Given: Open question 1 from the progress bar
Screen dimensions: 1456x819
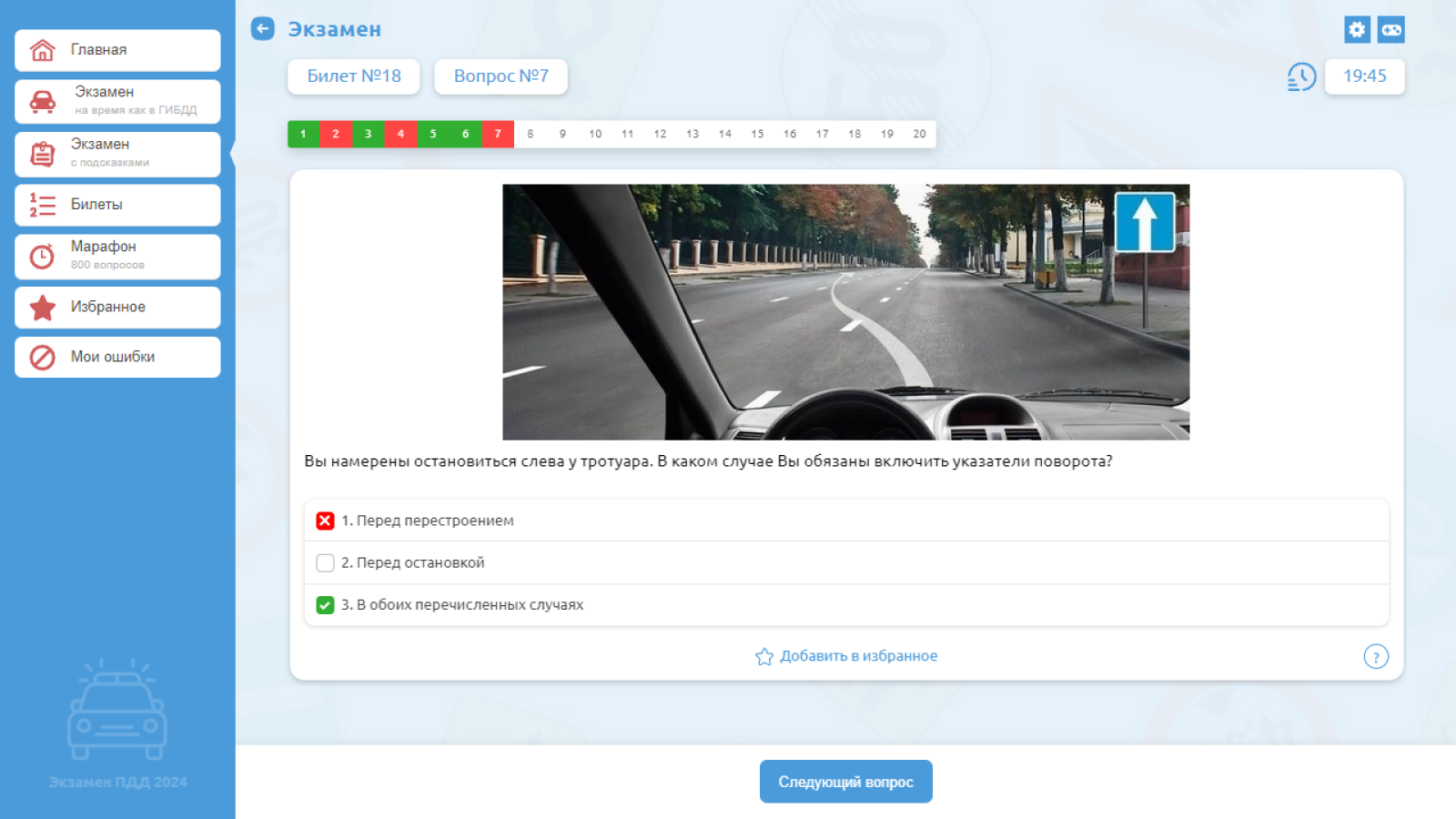Looking at the screenshot, I should coord(303,134).
